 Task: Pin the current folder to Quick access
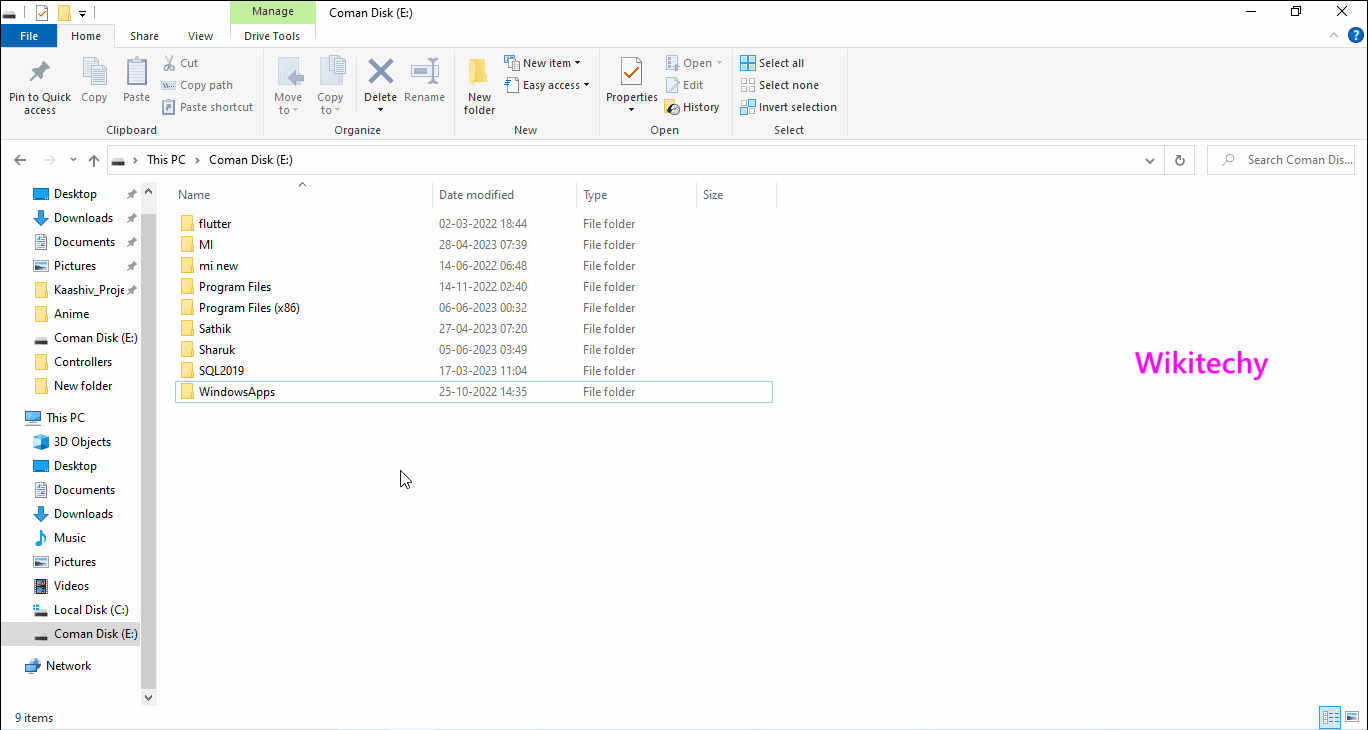coord(39,85)
